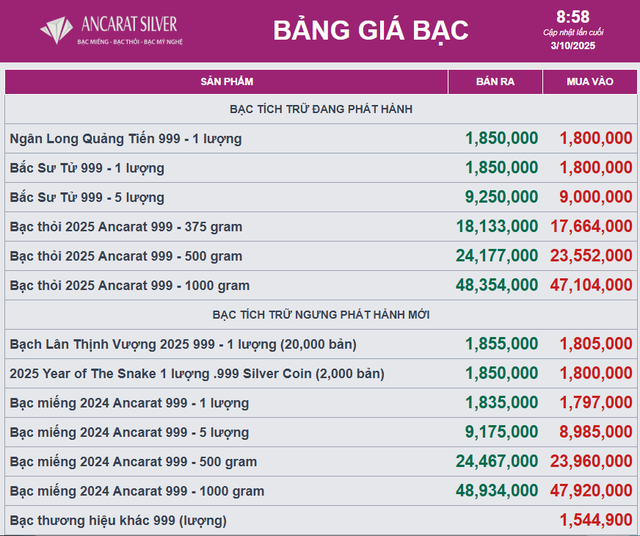Open Bạc thương hiệu khác 999 row
This screenshot has height=536, width=640.
[118, 521]
